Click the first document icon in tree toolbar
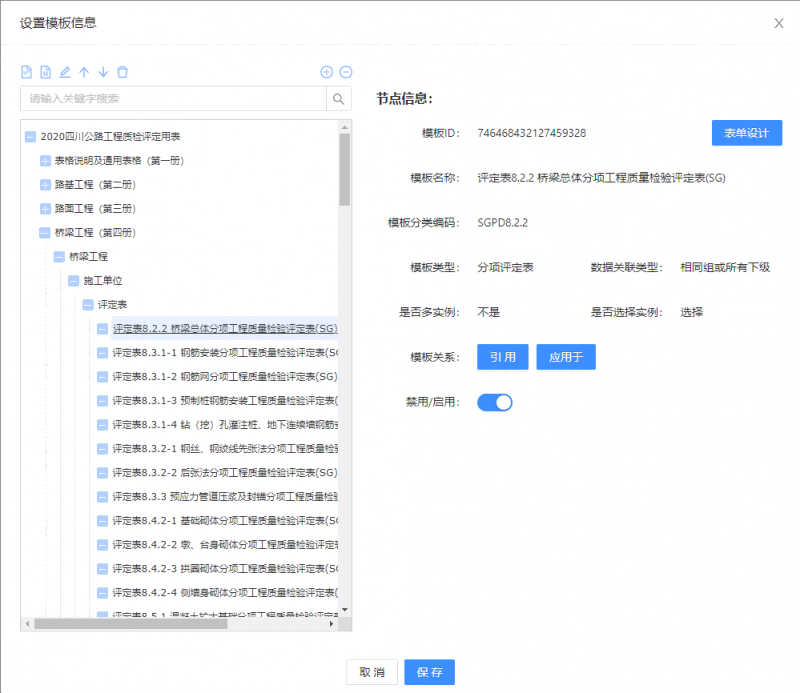 click(x=27, y=72)
